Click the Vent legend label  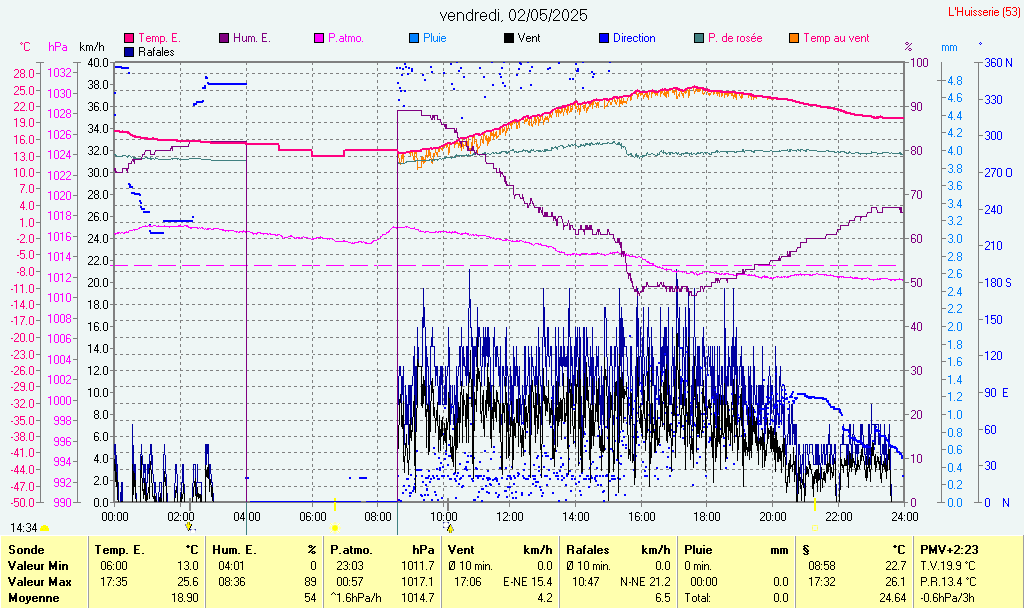coord(529,39)
